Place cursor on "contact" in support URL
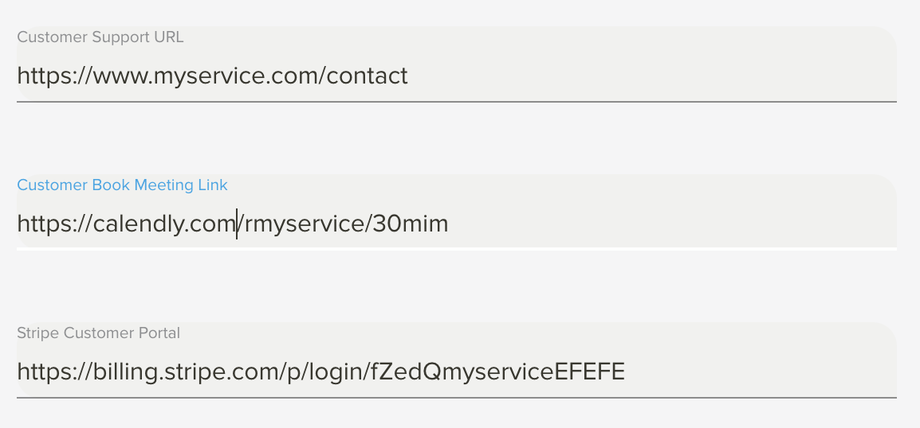920x428 pixels. (x=368, y=76)
